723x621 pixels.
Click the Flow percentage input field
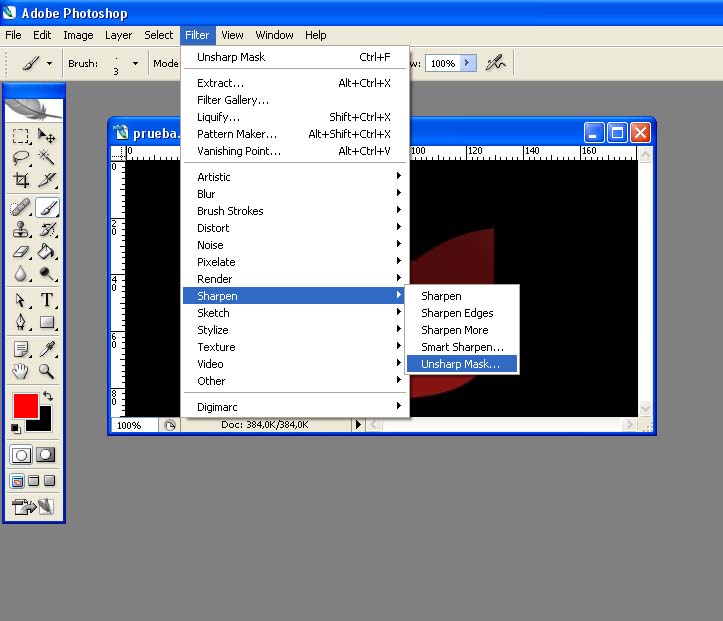(x=443, y=63)
